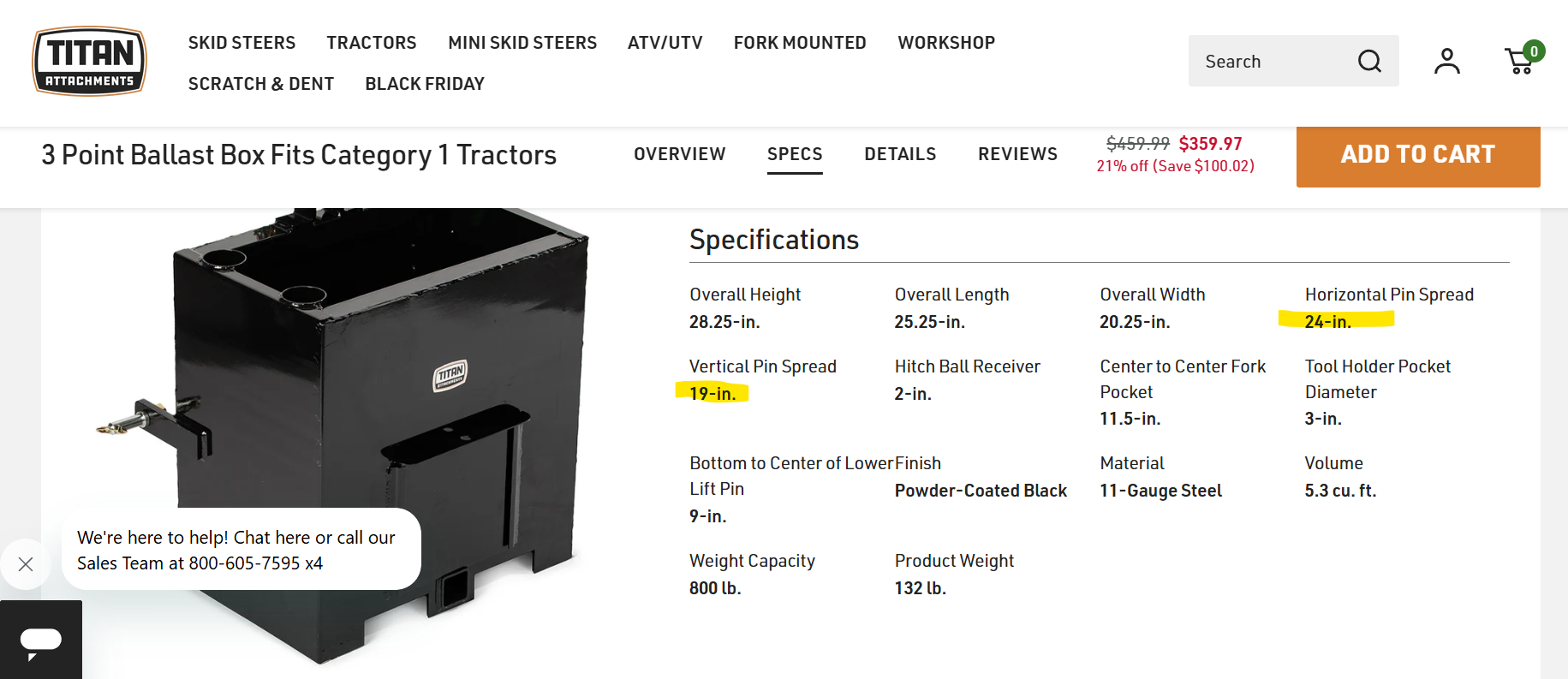Open the ATV/UTV menu
The image size is (1568, 679).
point(665,43)
